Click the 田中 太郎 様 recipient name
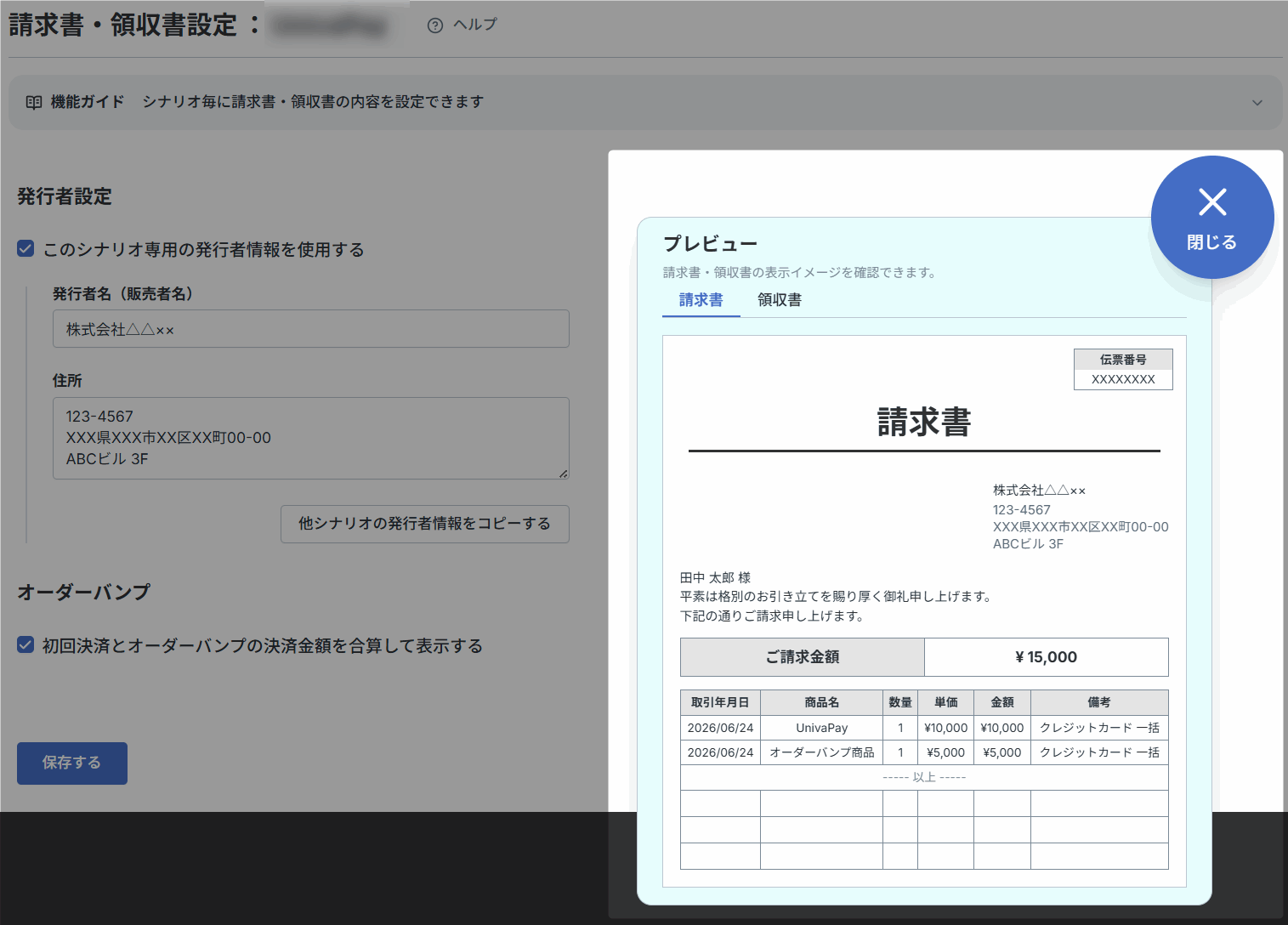This screenshot has width=1288, height=925. tap(715, 577)
